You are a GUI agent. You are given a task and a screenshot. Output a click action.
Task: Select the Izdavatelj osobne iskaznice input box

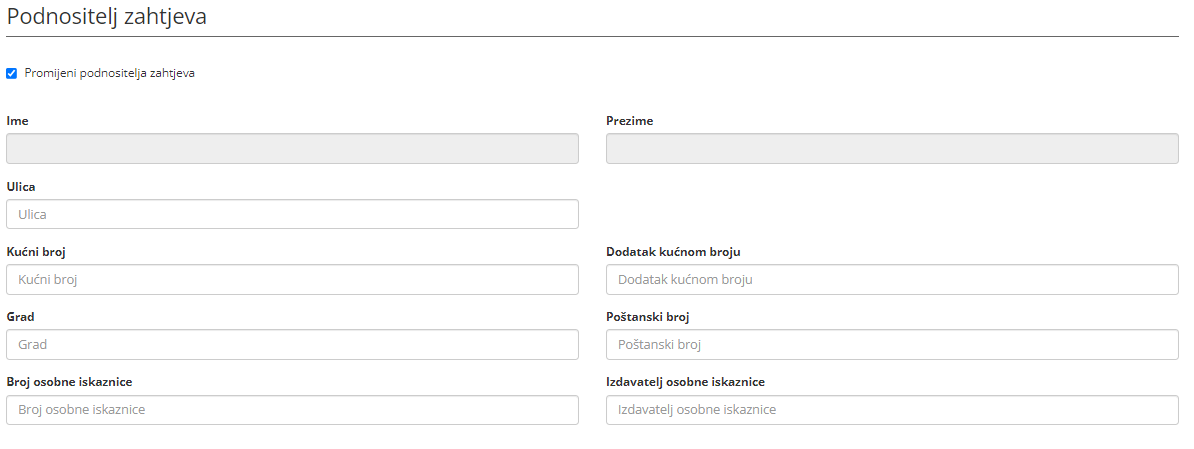click(x=892, y=410)
